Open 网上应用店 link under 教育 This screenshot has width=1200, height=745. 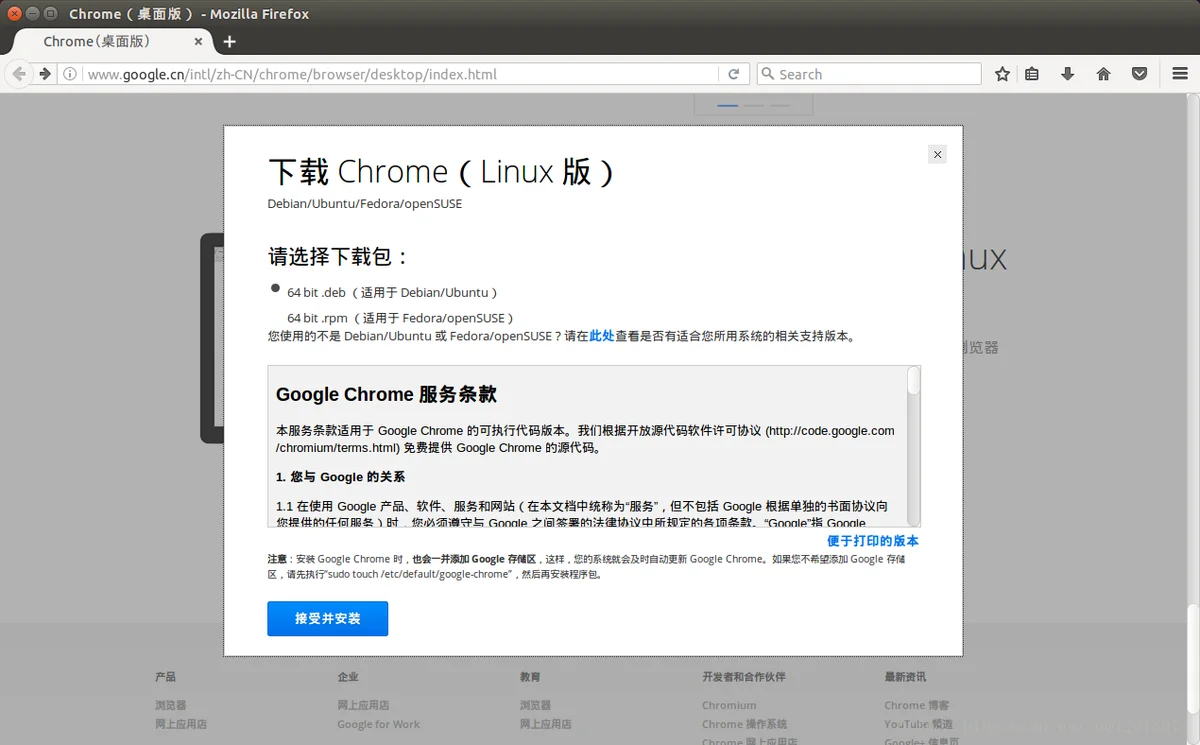546,724
